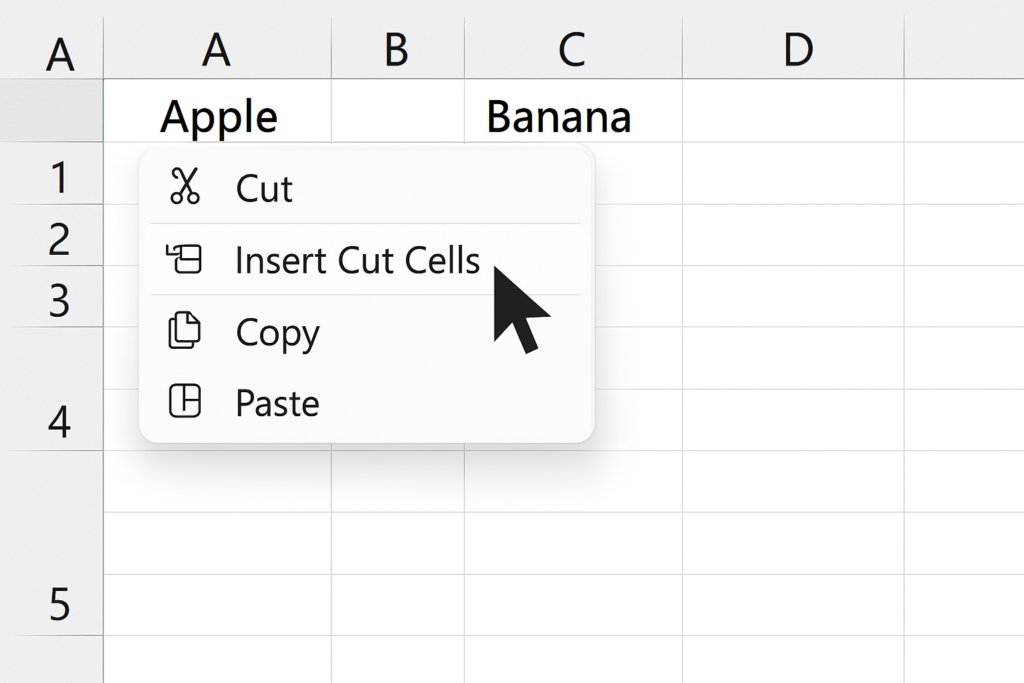The height and width of the screenshot is (683, 1024).
Task: Select Insert Cut Cells menu entry
Action: point(366,259)
